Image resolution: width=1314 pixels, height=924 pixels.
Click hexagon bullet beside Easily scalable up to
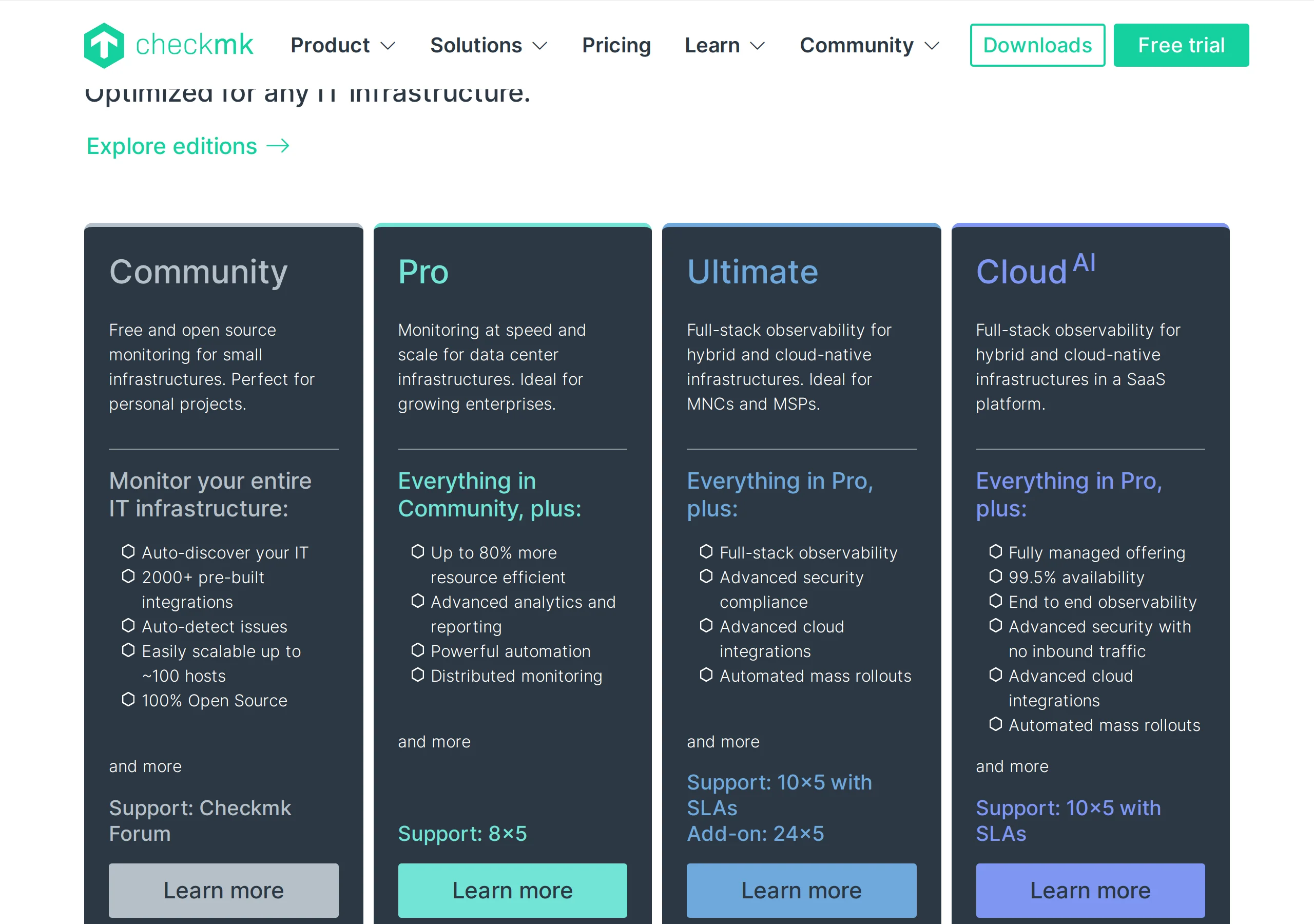tap(128, 650)
